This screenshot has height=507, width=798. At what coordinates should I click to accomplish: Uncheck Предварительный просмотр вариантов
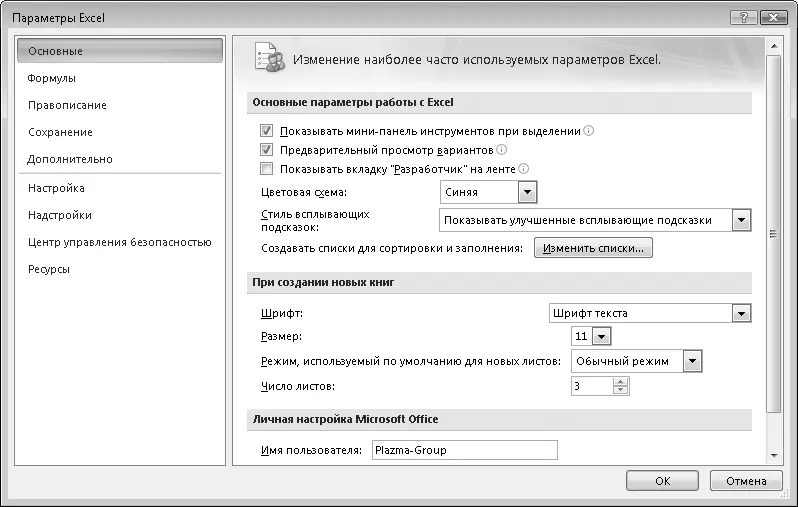tap(266, 150)
